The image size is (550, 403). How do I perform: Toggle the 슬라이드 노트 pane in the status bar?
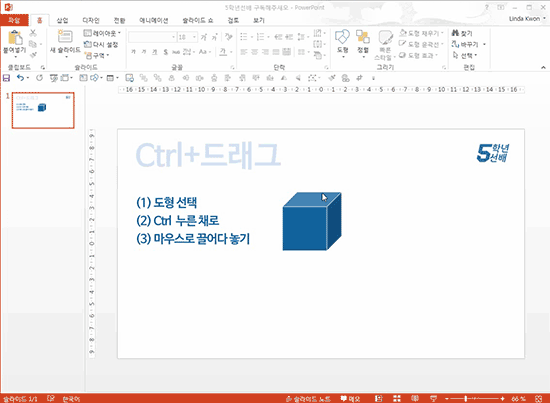pyautogui.click(x=308, y=399)
